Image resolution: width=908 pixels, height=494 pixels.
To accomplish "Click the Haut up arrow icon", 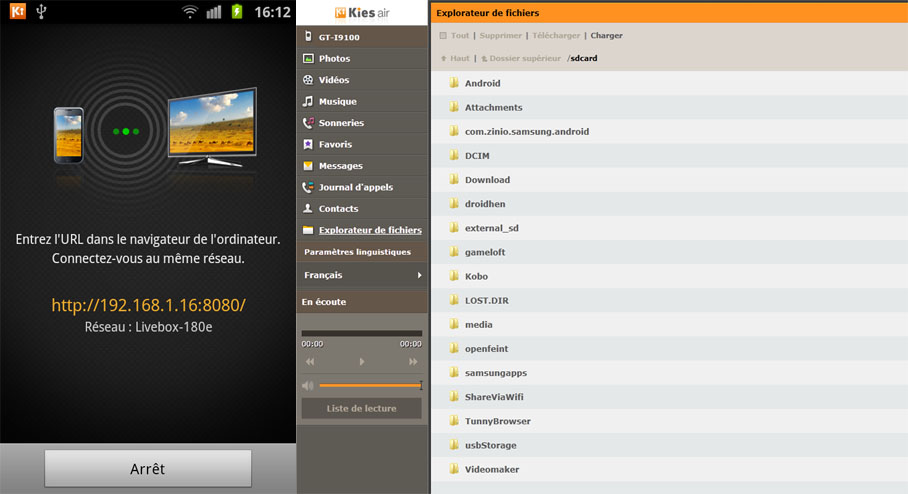I will [444, 58].
